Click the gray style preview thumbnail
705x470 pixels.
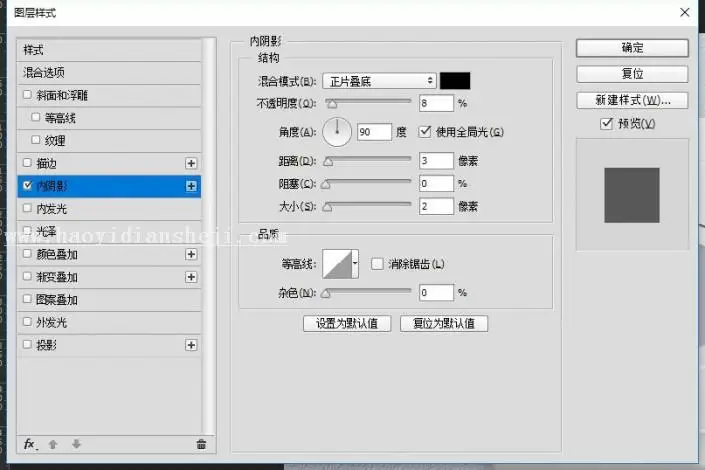click(x=632, y=195)
